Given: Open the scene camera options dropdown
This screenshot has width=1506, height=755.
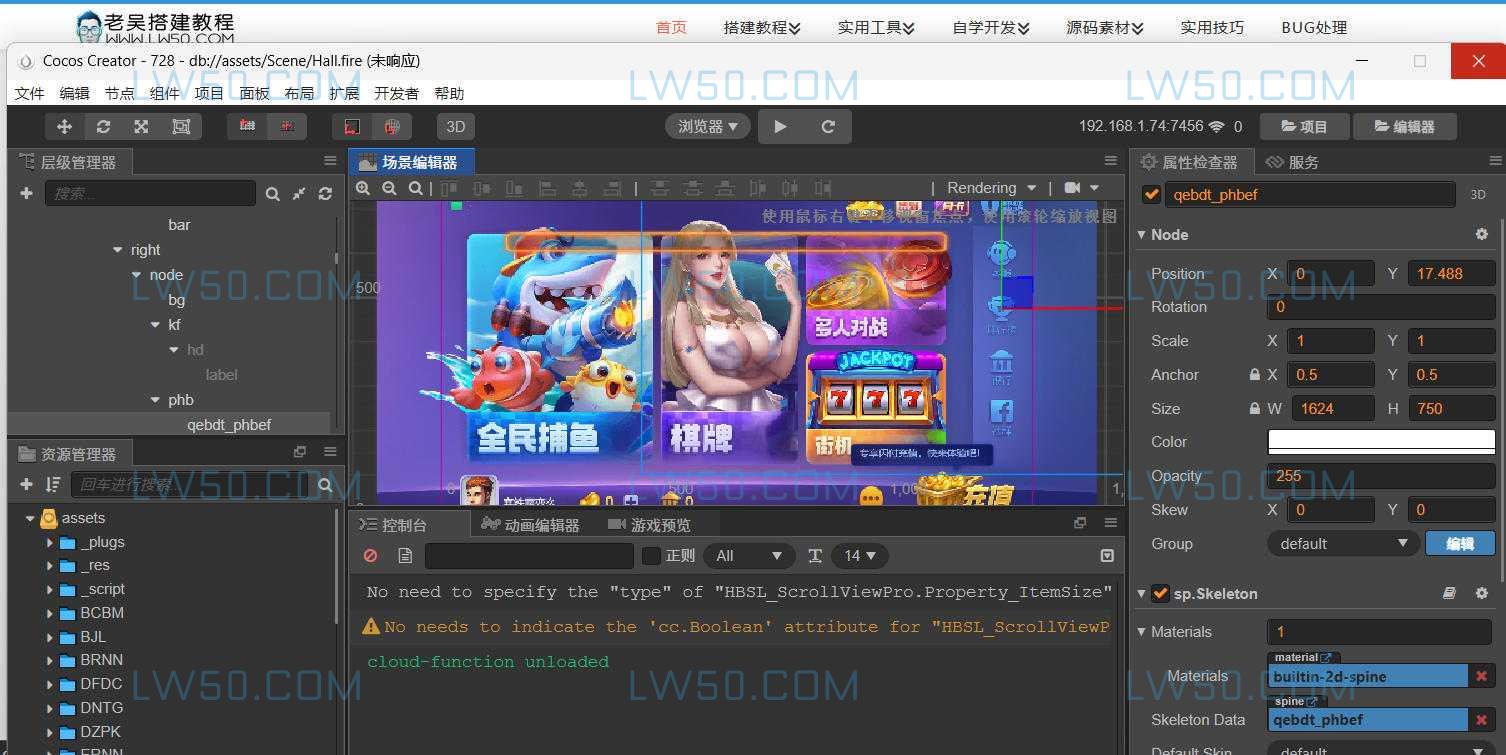Looking at the screenshot, I should point(1082,188).
